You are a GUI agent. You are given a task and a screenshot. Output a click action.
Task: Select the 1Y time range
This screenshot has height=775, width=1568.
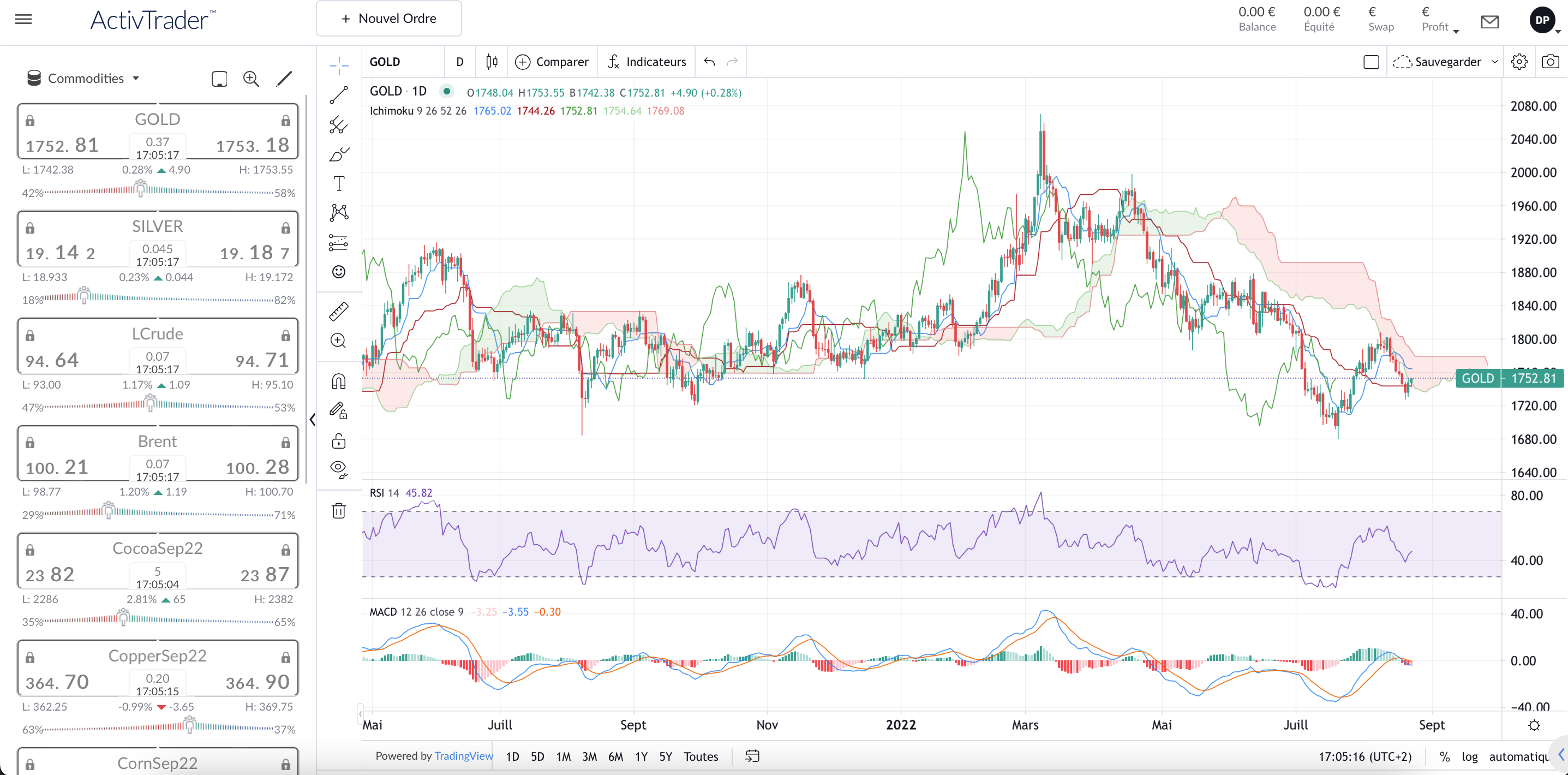(x=641, y=756)
